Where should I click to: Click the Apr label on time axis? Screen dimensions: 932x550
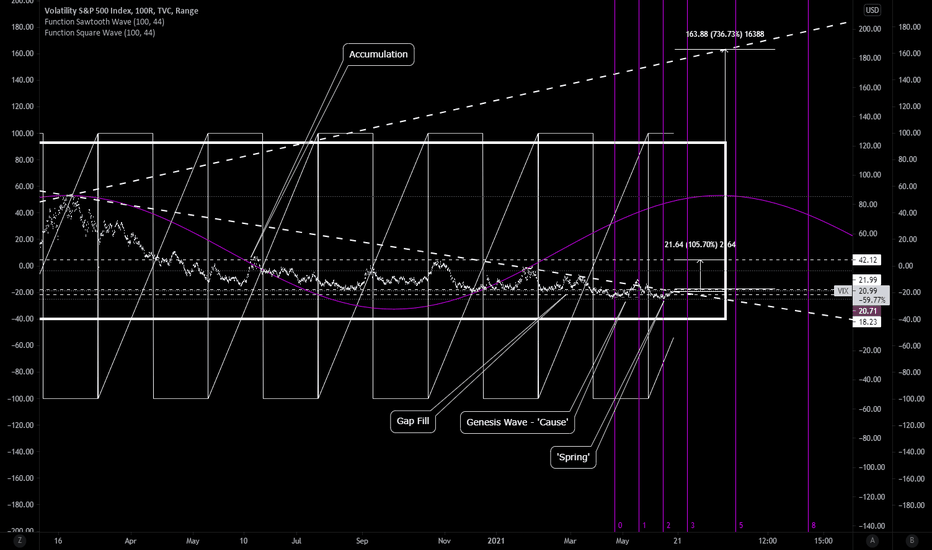[130, 541]
